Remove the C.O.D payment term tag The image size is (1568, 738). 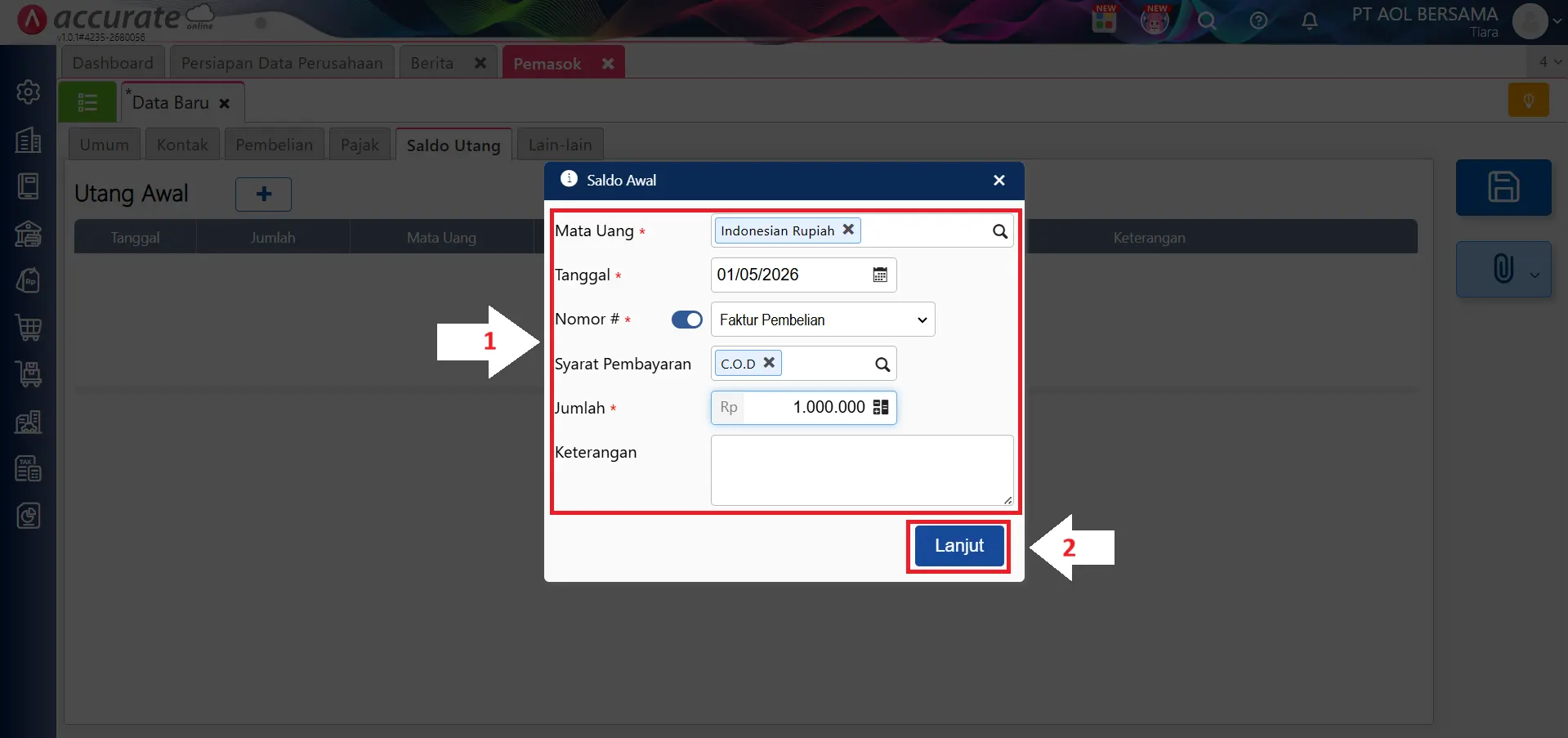tap(769, 363)
